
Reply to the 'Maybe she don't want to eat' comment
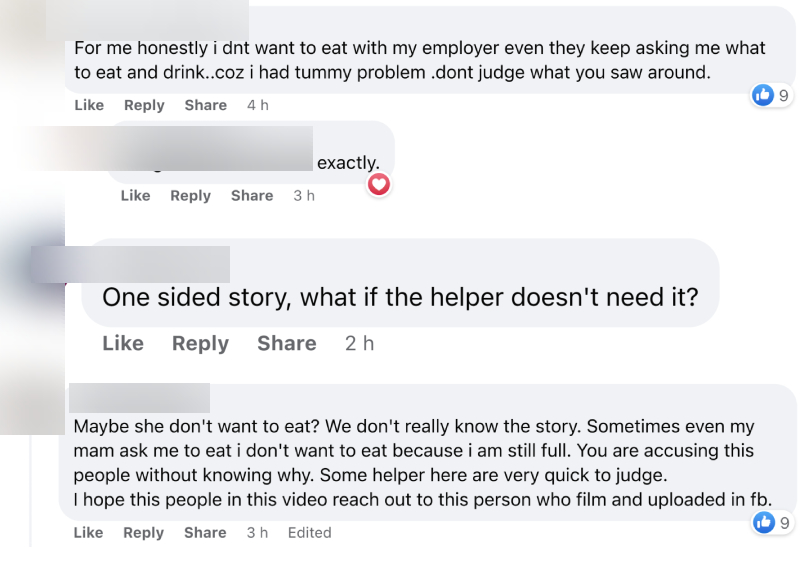pyautogui.click(x=144, y=532)
